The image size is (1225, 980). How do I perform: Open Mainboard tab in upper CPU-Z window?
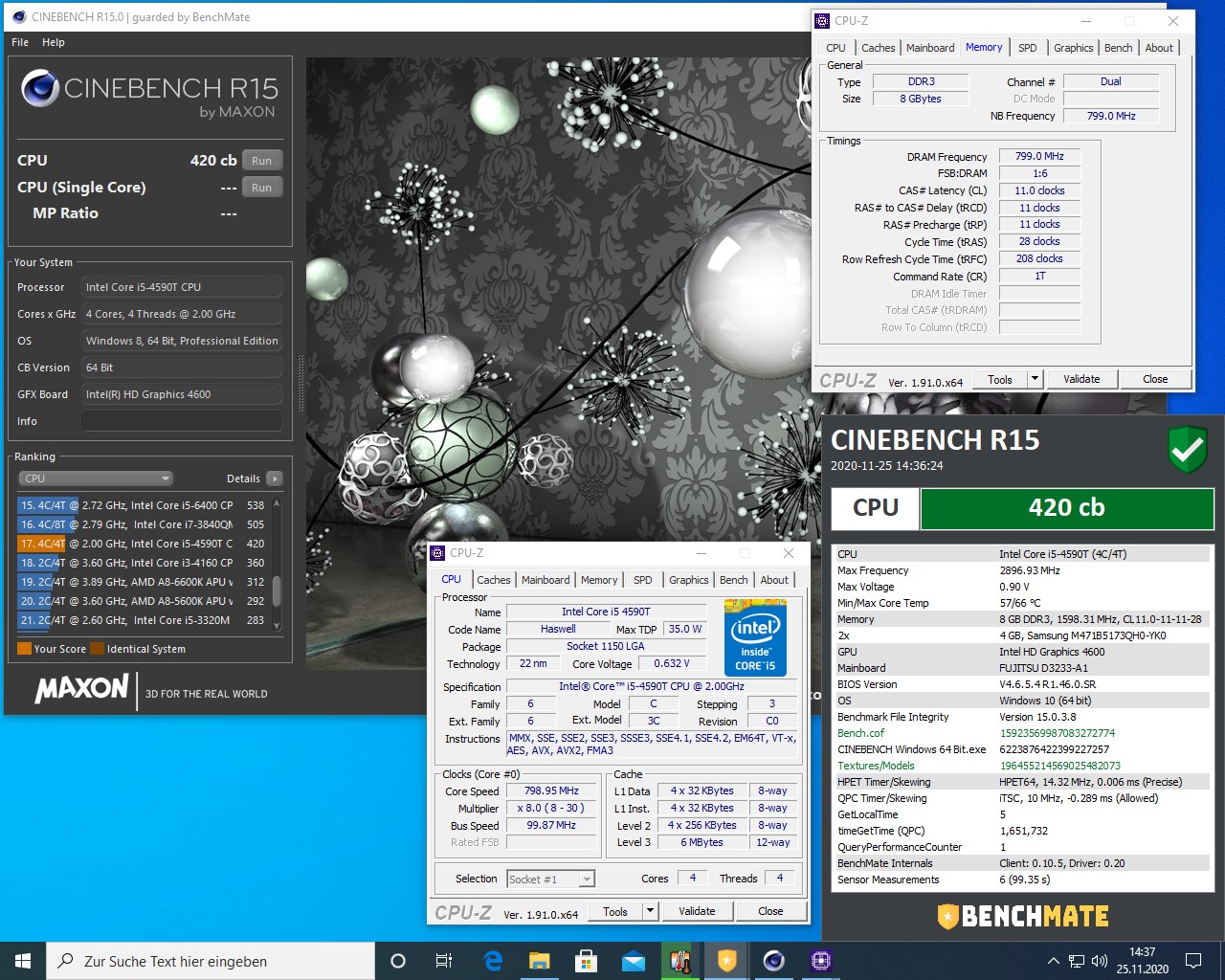(x=930, y=48)
